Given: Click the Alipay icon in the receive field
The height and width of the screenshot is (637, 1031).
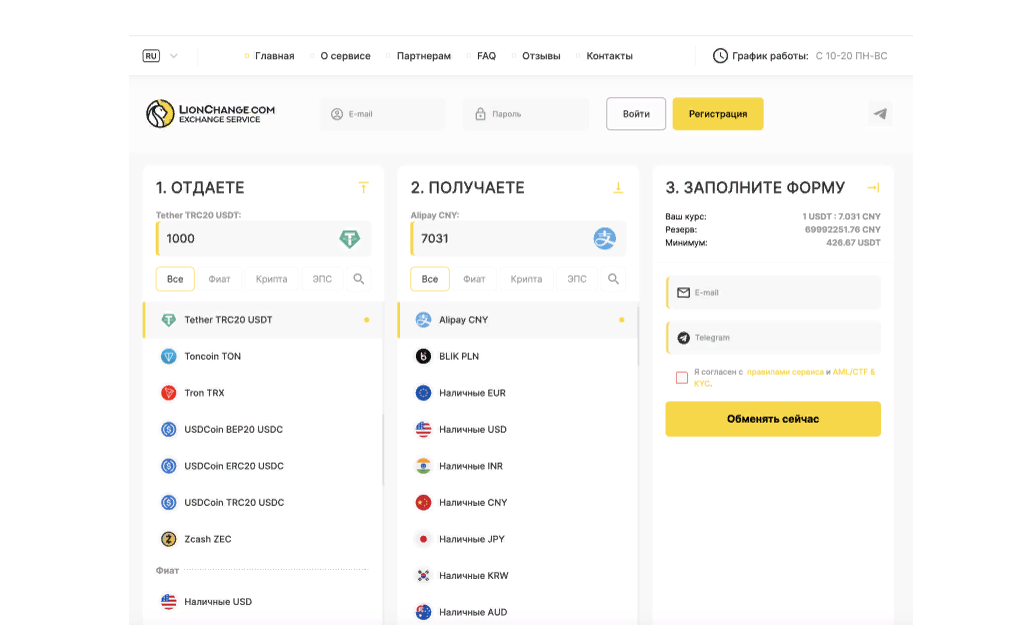Looking at the screenshot, I should tap(604, 239).
